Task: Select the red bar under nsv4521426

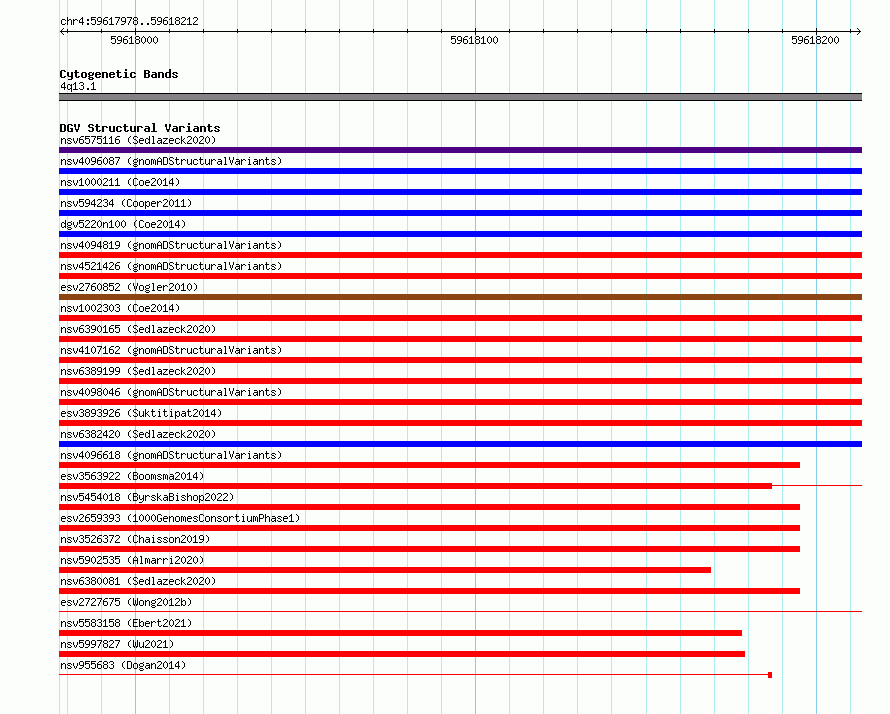Action: (x=460, y=276)
